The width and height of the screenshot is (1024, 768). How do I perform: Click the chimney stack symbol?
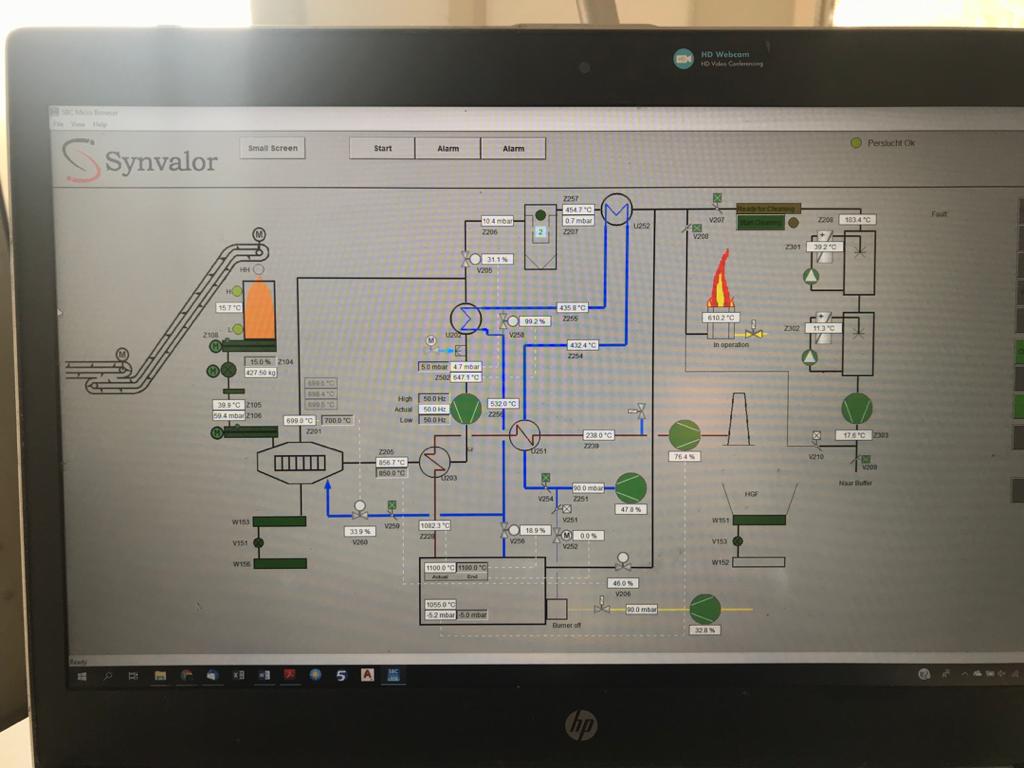click(739, 419)
